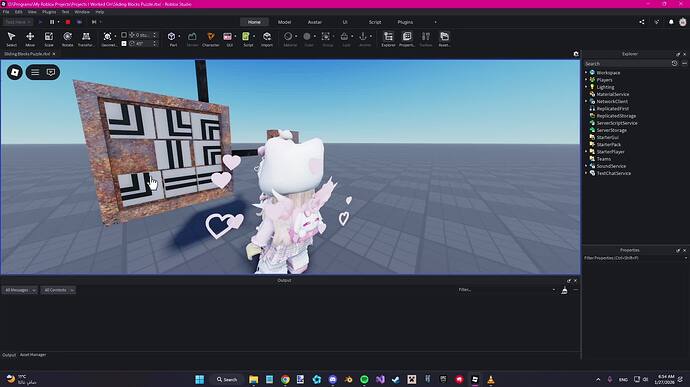Click the share icon at top right
Screen dimensions: 690x387
tap(642, 22)
